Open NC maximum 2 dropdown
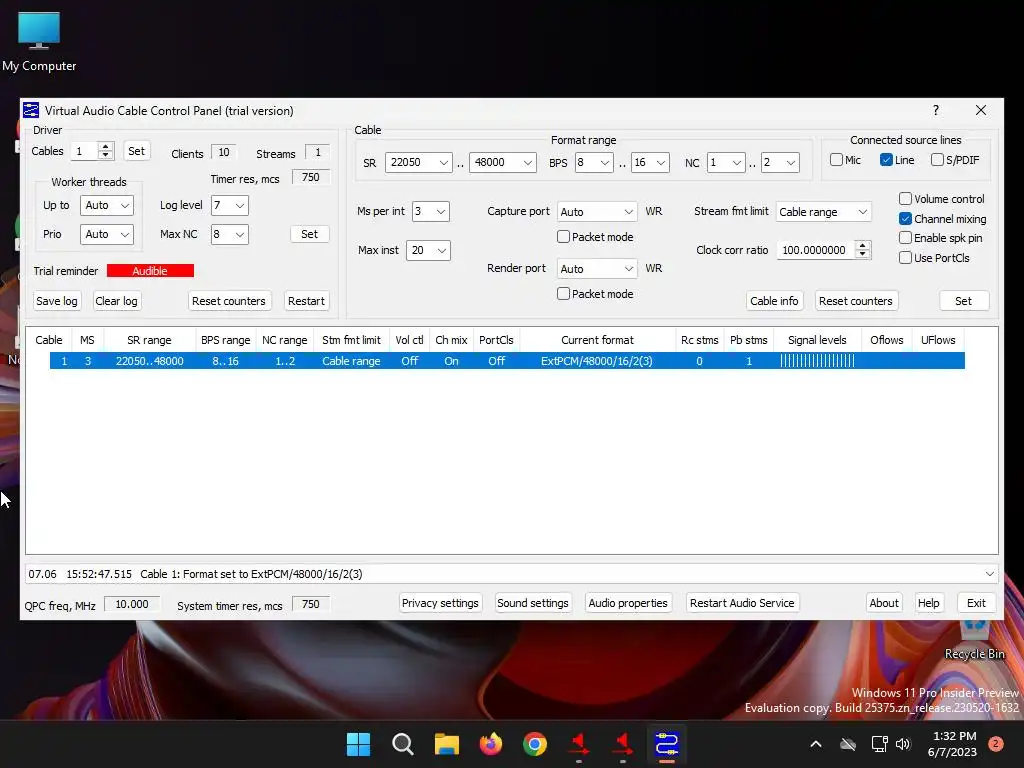This screenshot has width=1024, height=768. click(x=780, y=162)
